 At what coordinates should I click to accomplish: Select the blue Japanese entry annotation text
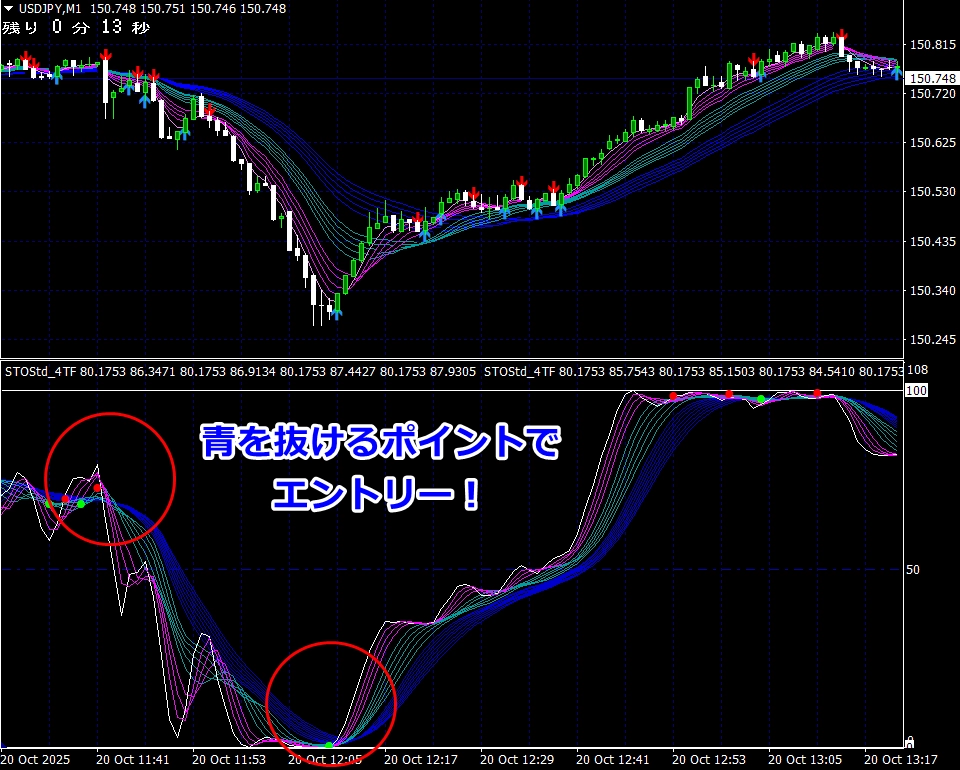[379, 465]
